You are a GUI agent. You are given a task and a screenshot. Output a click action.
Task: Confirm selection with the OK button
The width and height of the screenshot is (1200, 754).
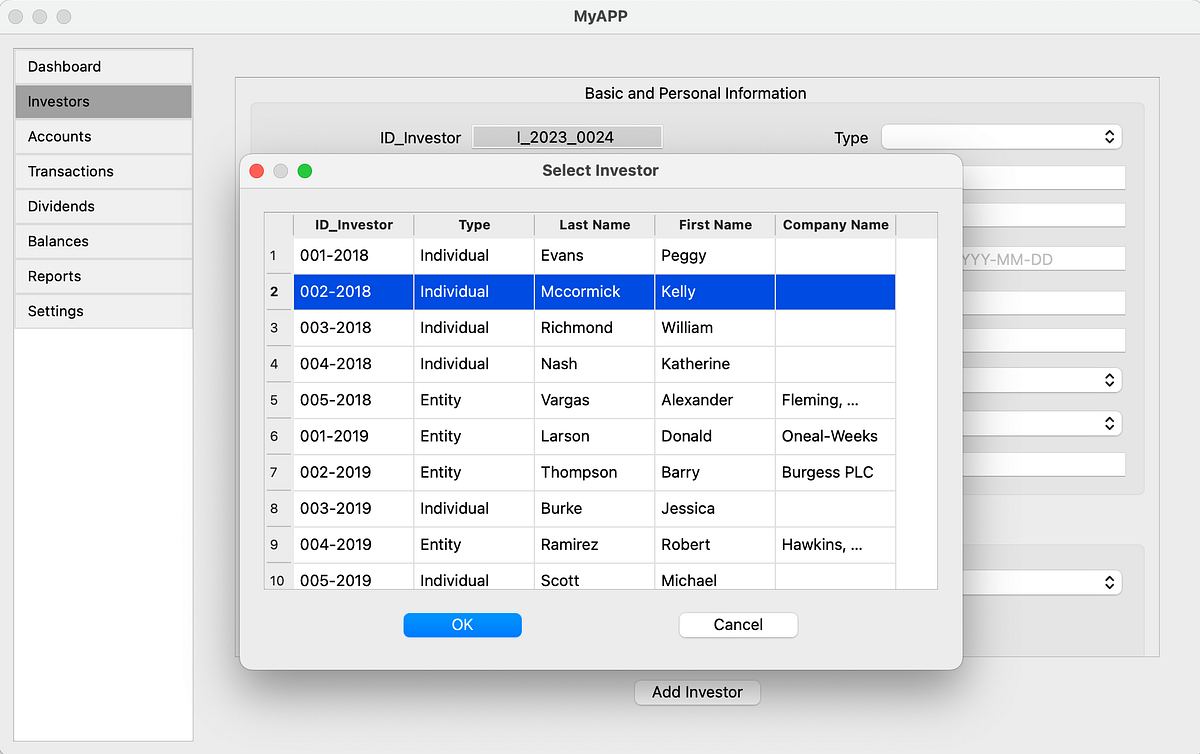(x=462, y=625)
